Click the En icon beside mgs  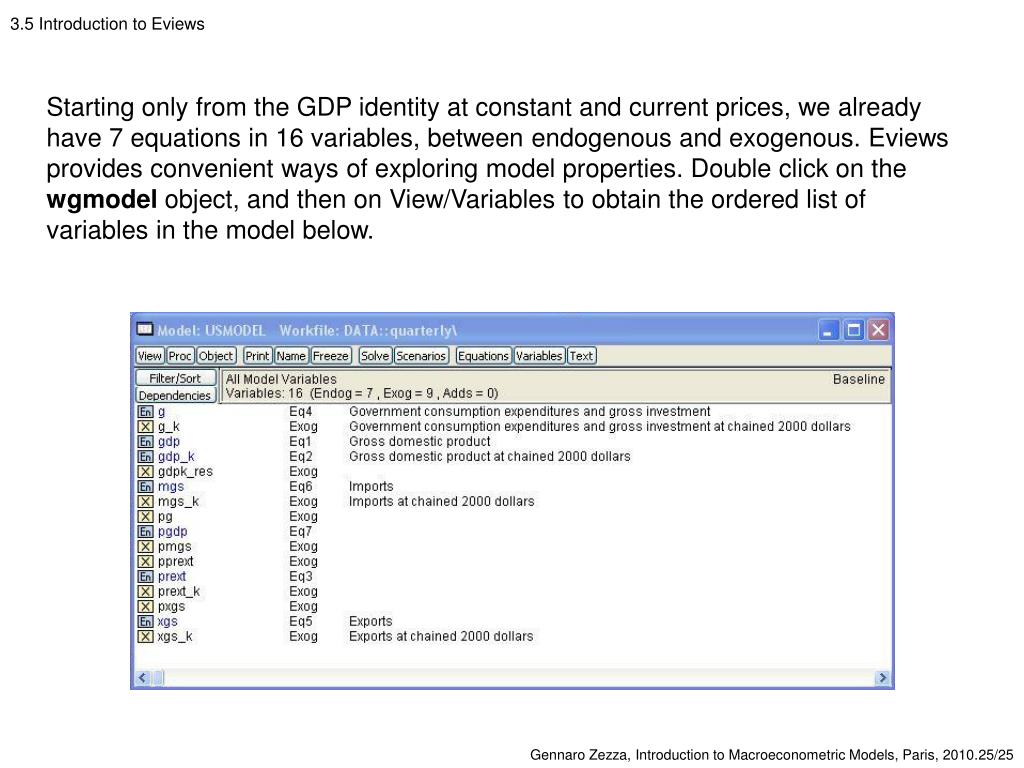click(x=145, y=487)
